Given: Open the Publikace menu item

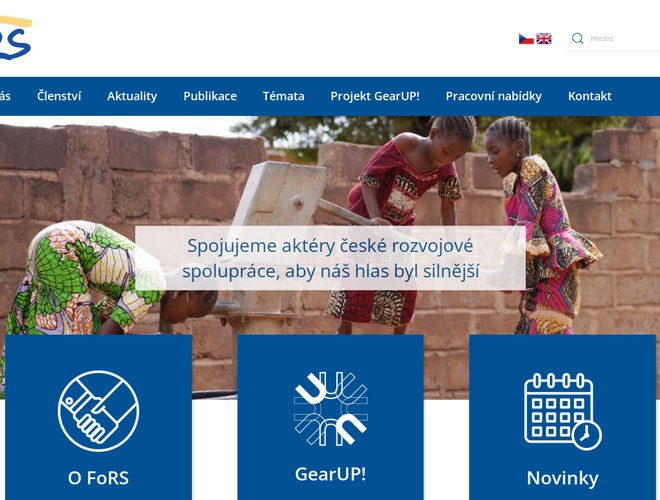Looking at the screenshot, I should (x=210, y=96).
